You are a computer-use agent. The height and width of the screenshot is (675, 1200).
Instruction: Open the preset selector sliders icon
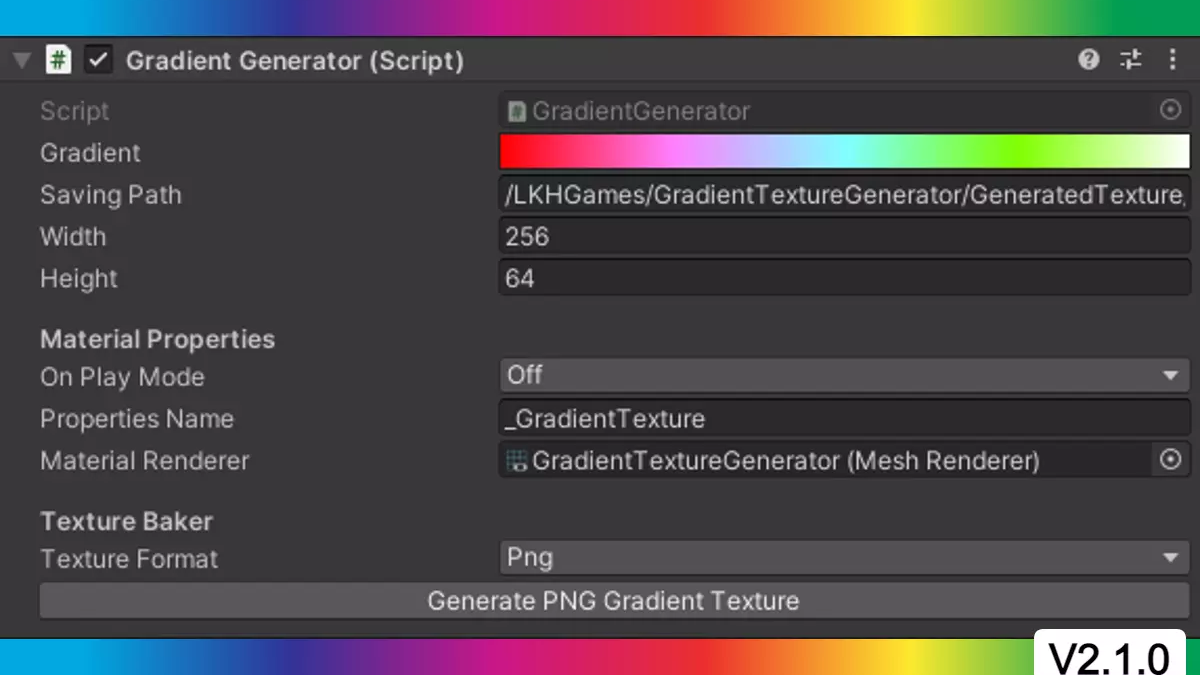click(x=1131, y=60)
